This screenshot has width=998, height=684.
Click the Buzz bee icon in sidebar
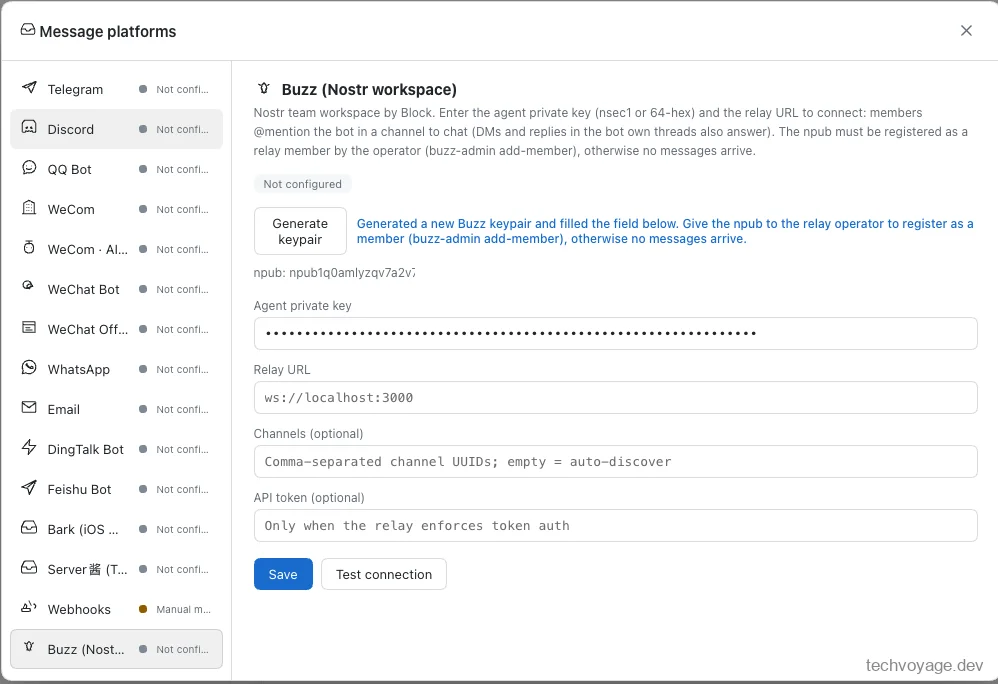tap(29, 647)
